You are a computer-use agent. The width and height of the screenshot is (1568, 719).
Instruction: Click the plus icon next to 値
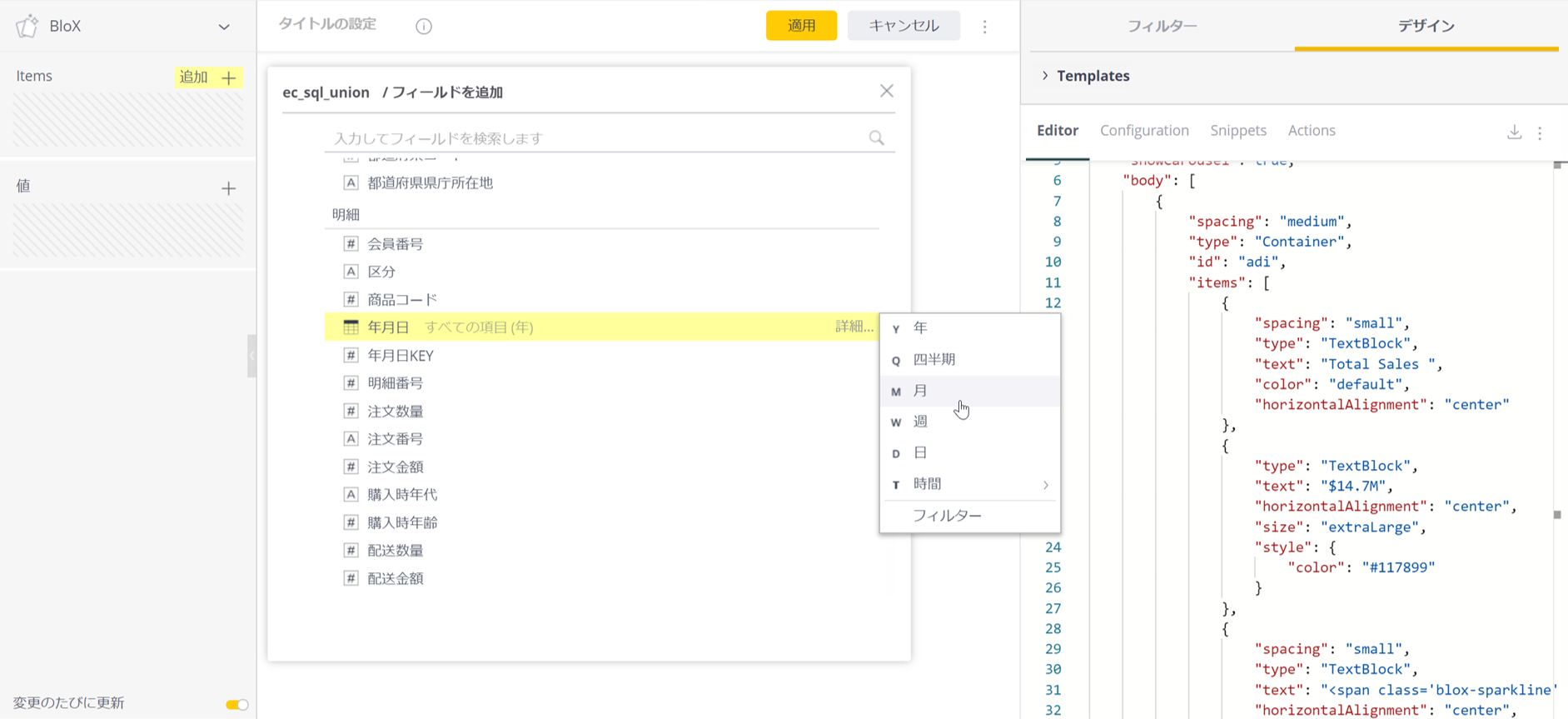(x=228, y=188)
